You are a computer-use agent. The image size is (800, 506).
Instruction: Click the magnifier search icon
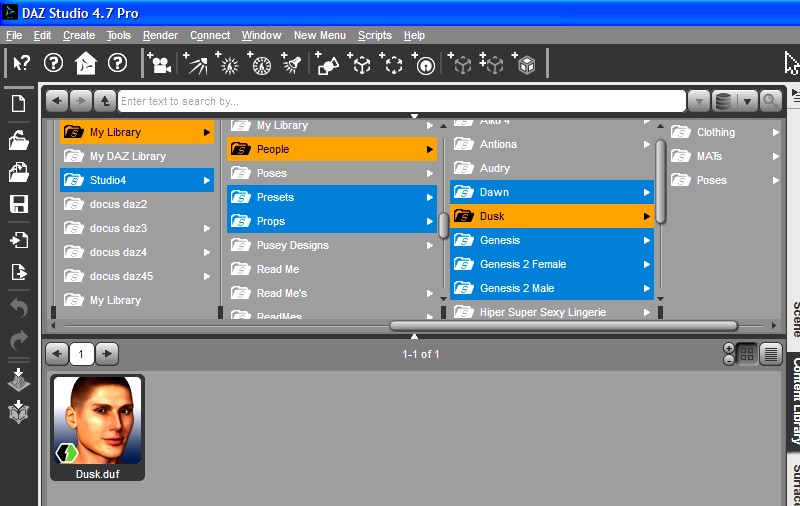coord(769,102)
